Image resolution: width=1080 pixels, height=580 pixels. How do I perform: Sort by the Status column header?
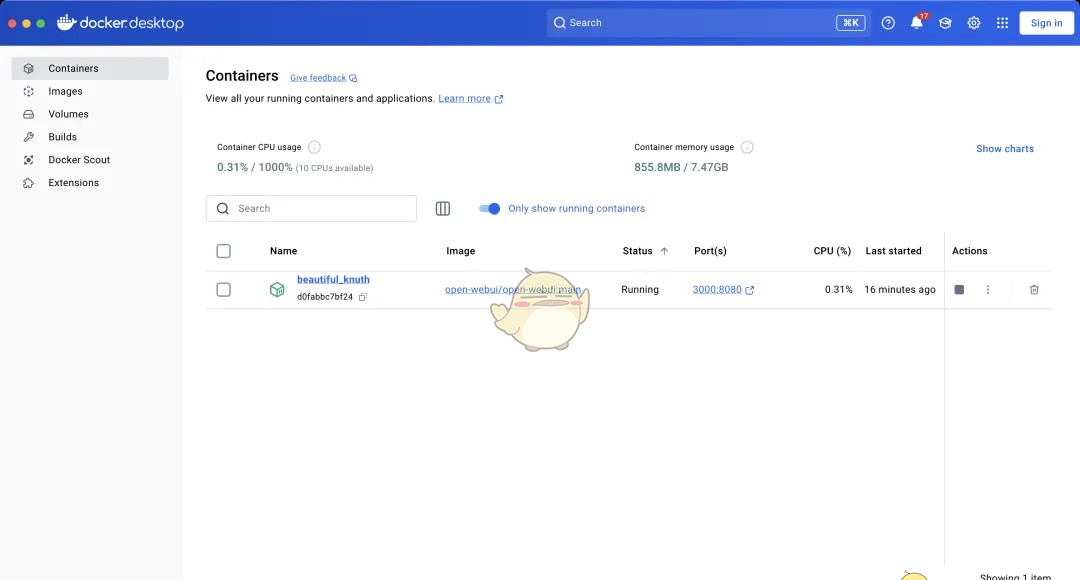[x=637, y=251]
